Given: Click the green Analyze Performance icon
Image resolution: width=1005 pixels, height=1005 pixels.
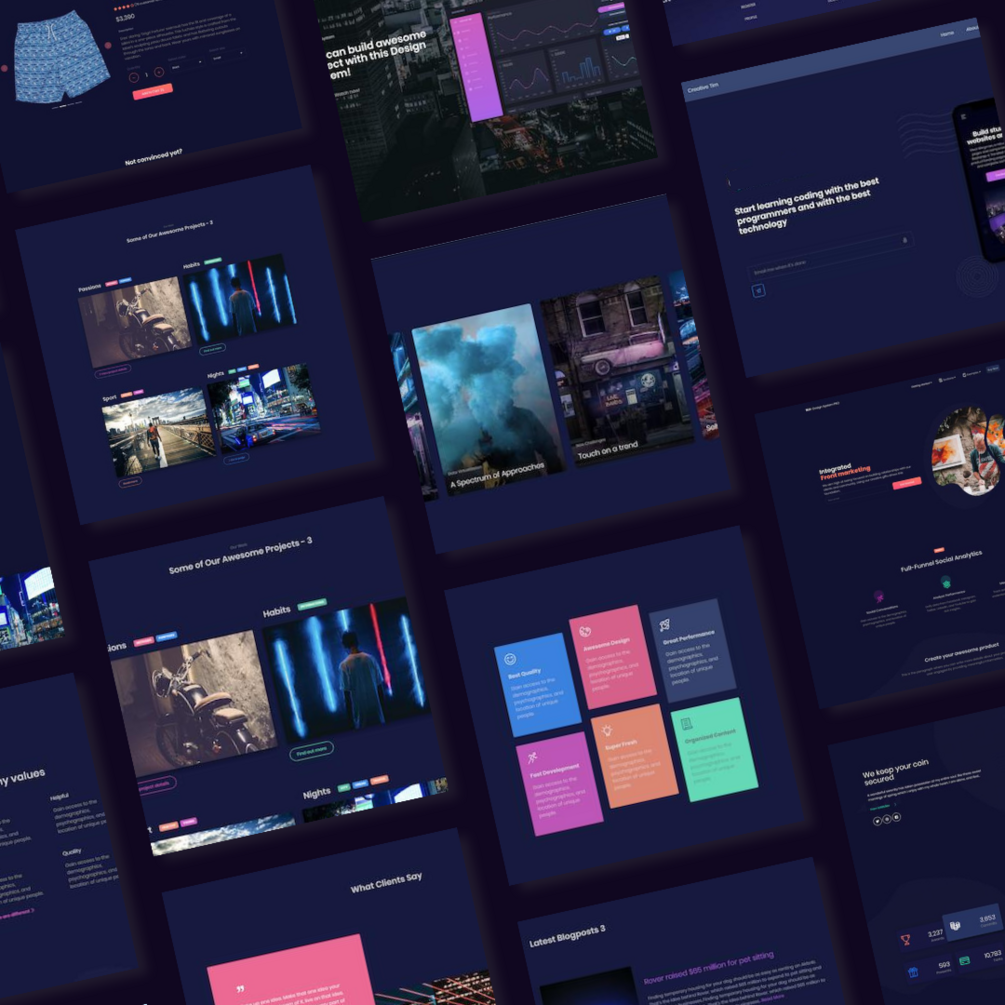Looking at the screenshot, I should point(945,581).
